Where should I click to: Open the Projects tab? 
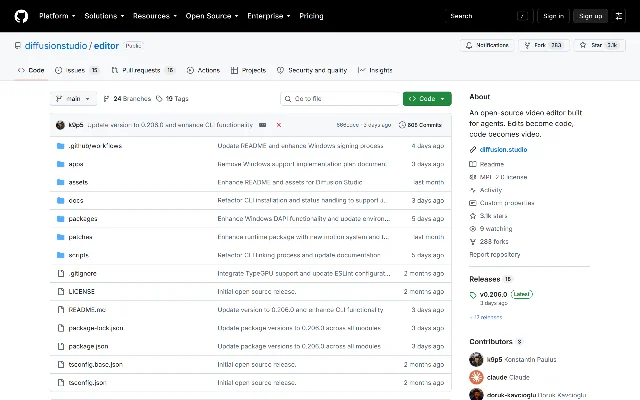coord(248,70)
